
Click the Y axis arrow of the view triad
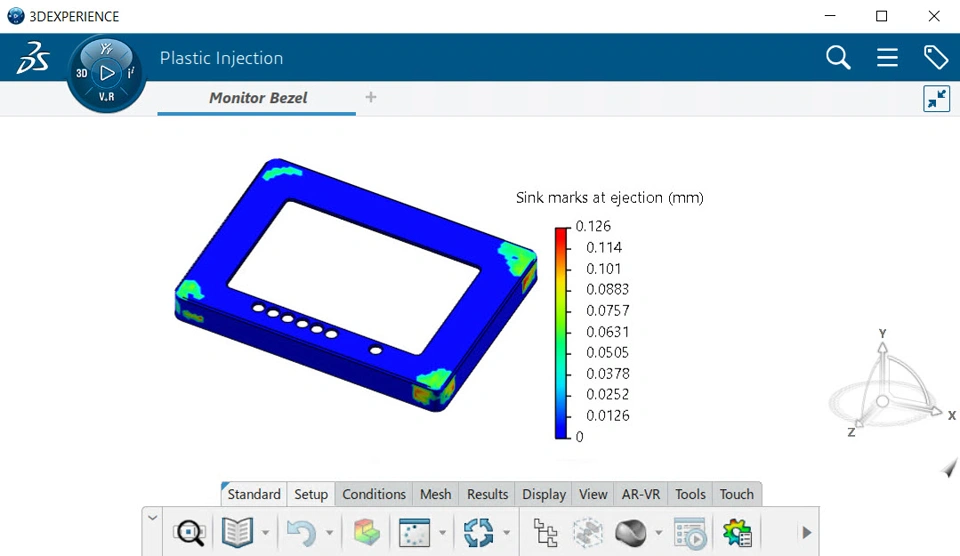click(882, 347)
